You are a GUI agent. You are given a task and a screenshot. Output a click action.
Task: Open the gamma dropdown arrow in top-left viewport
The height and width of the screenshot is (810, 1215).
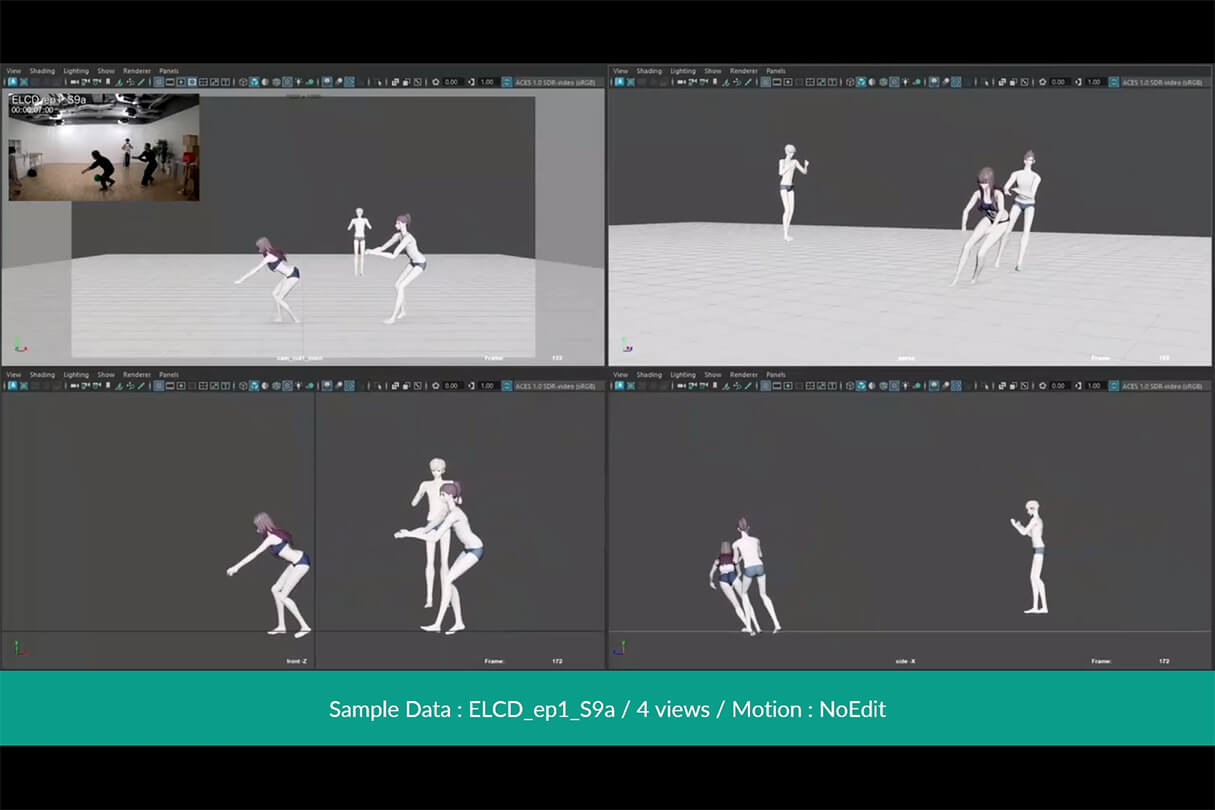[x=469, y=82]
